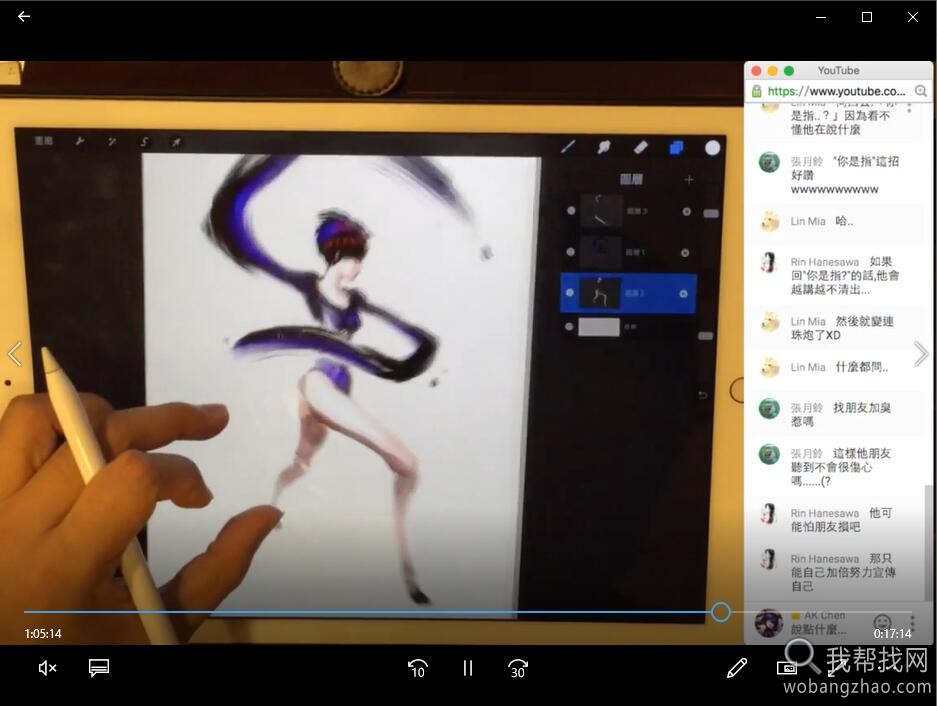Screen dimensions: 937x706
Task: Select the Procreate smudge tool
Action: (x=604, y=147)
